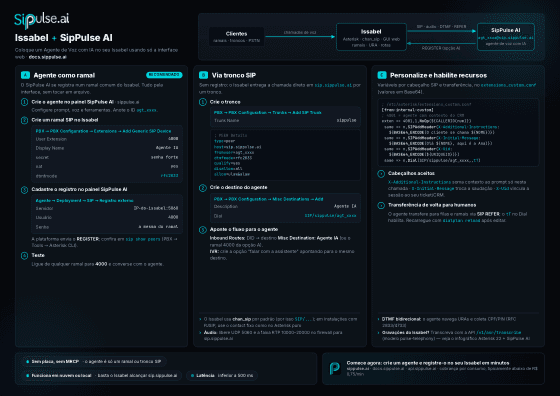The width and height of the screenshot is (560, 396).
Task: Click the 'Clientes' box in the diagram
Action: click(x=236, y=36)
